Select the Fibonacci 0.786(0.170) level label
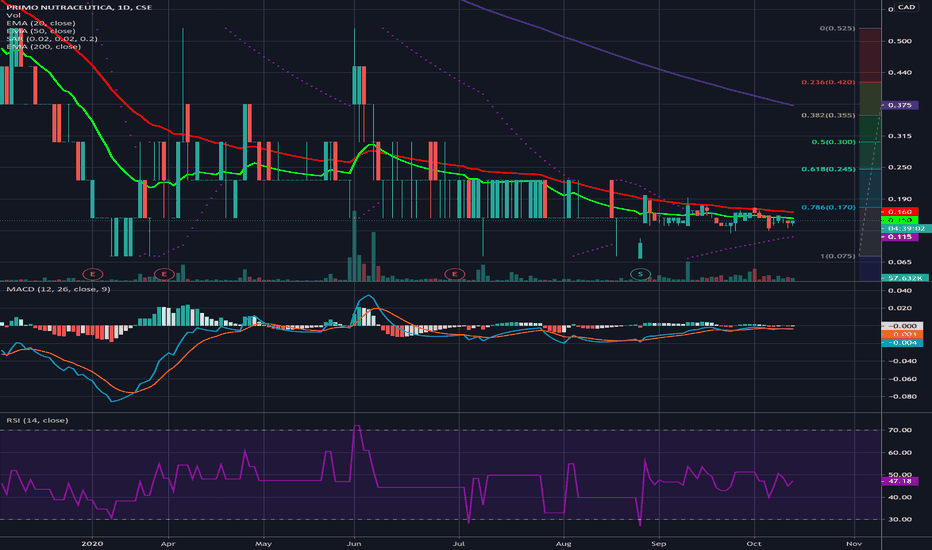 click(828, 208)
